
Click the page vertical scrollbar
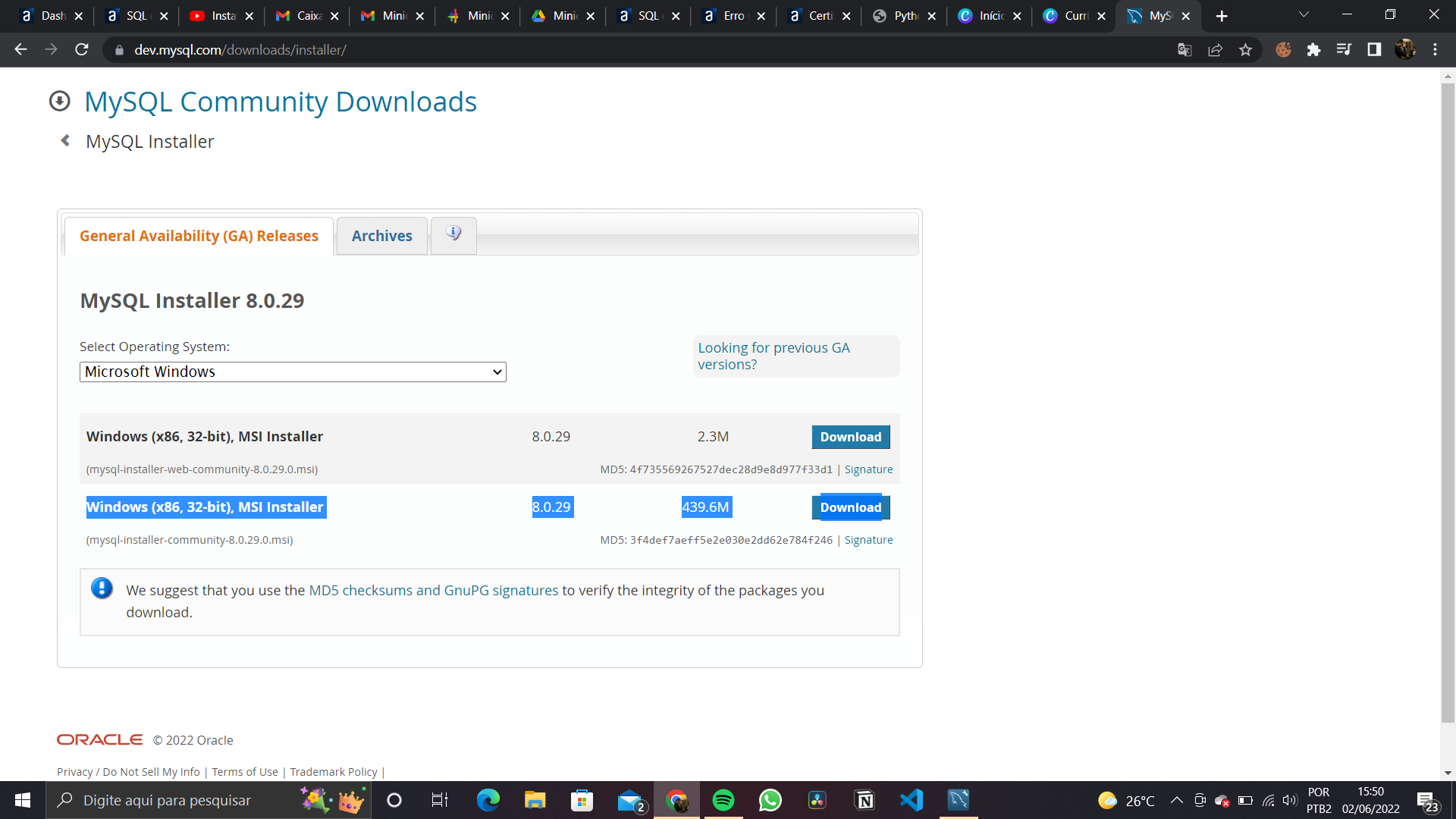[x=1448, y=402]
